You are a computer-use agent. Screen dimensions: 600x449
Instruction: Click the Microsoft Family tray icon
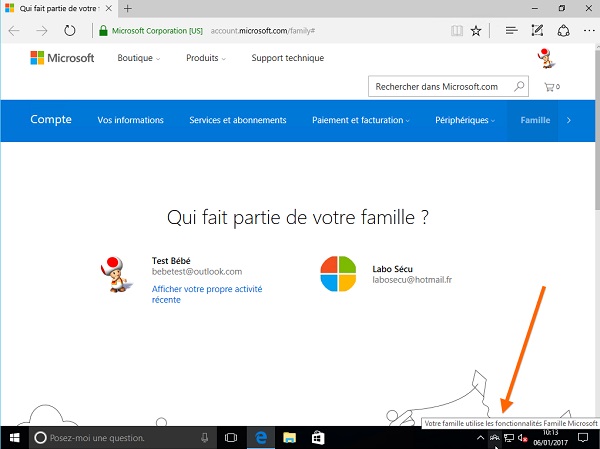click(x=495, y=438)
